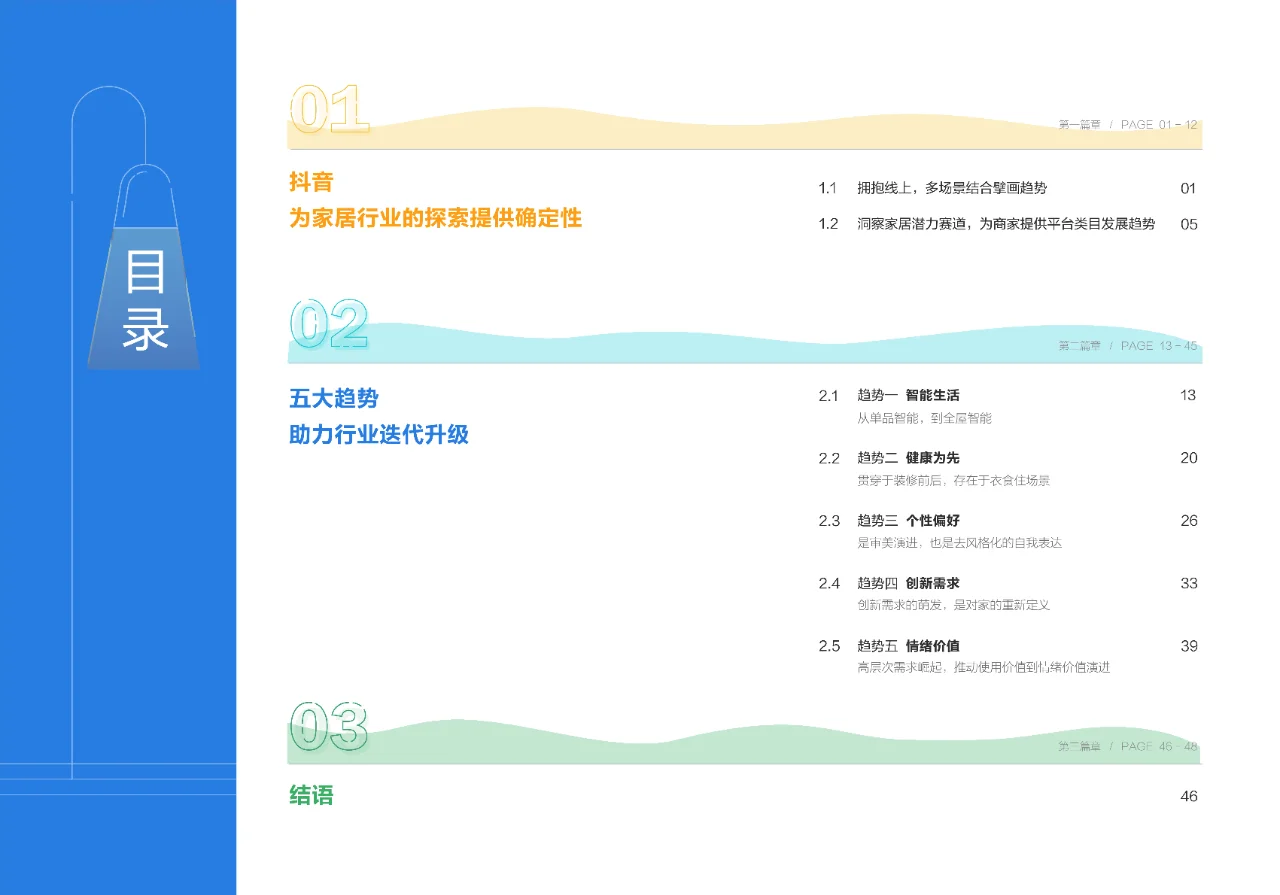Click the large "03" chapter number
This screenshot has height=895, width=1280.
(329, 726)
